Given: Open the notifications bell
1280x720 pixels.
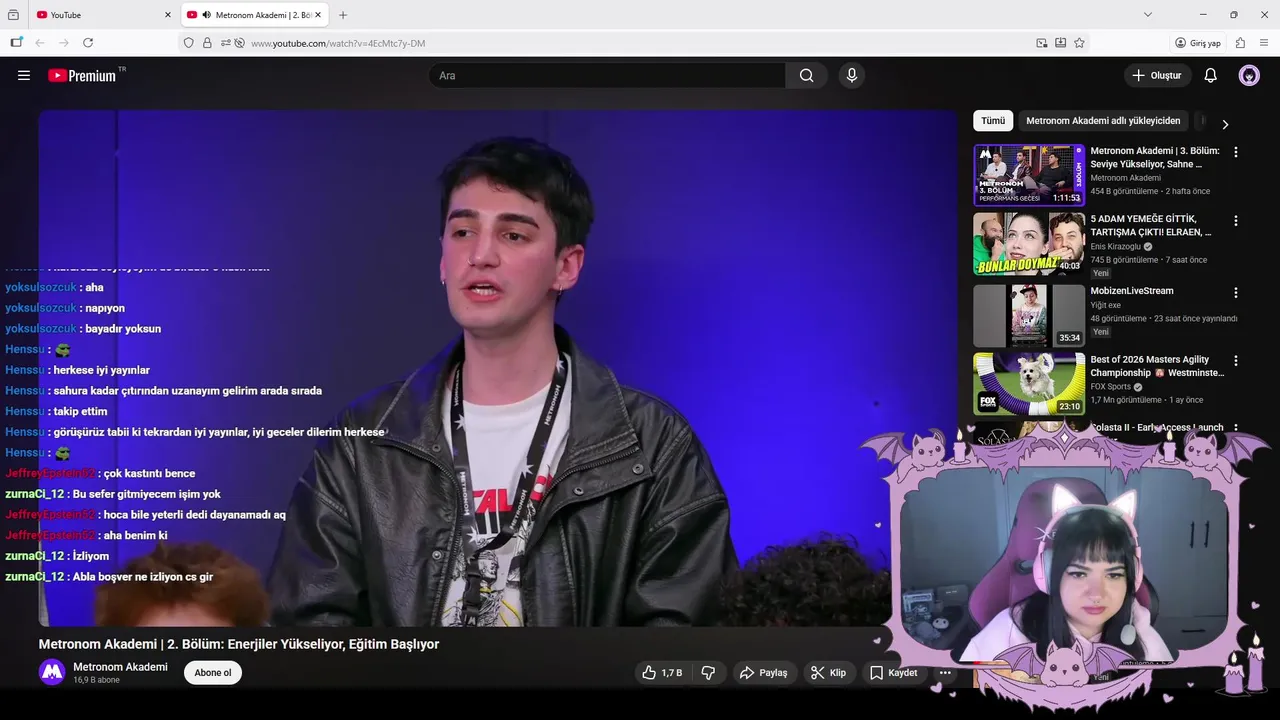Looking at the screenshot, I should [1210, 75].
